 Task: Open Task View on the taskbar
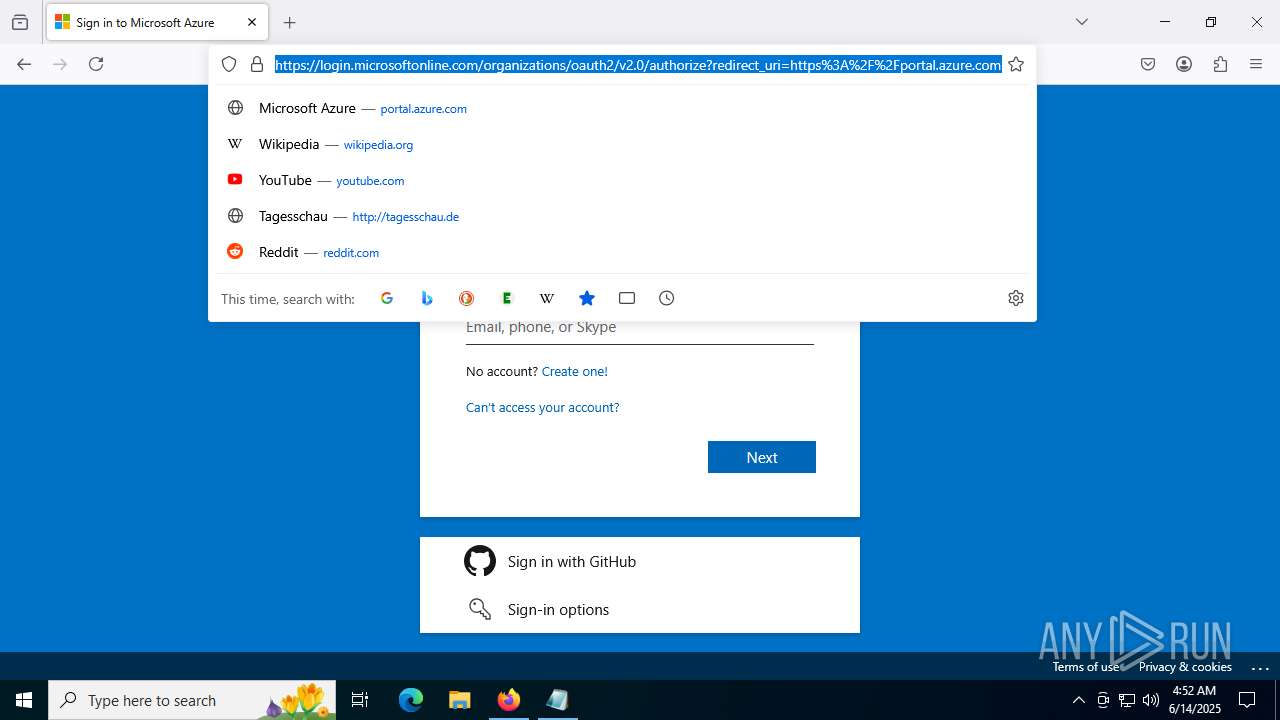pyautogui.click(x=360, y=700)
